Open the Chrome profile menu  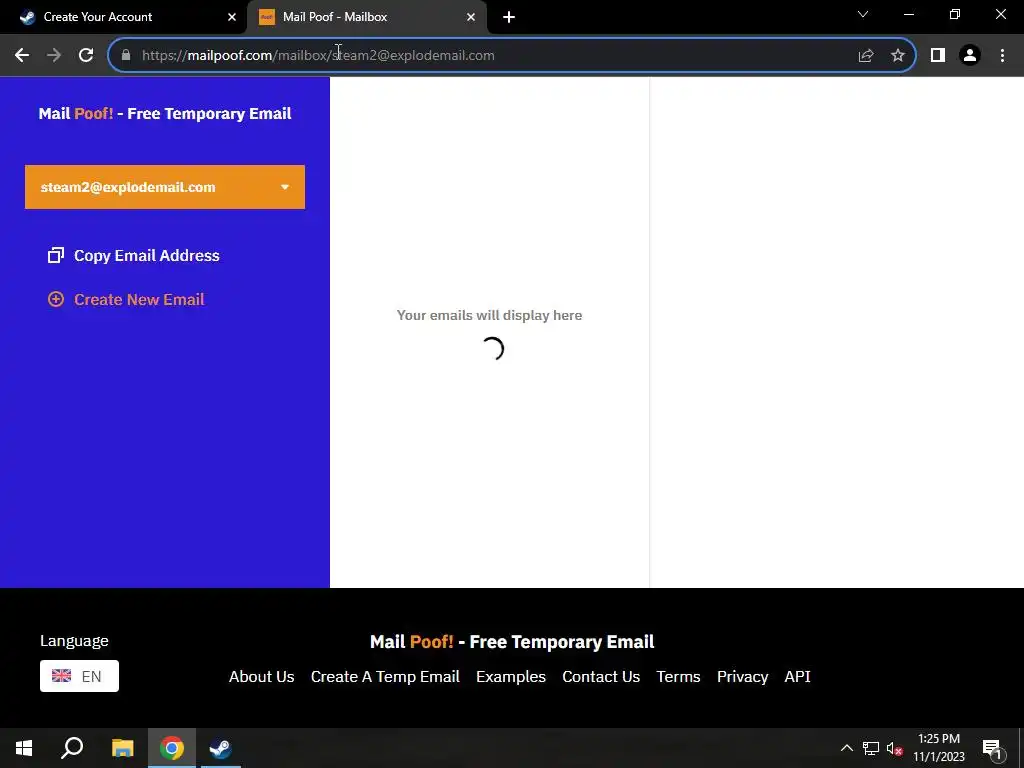coord(970,56)
